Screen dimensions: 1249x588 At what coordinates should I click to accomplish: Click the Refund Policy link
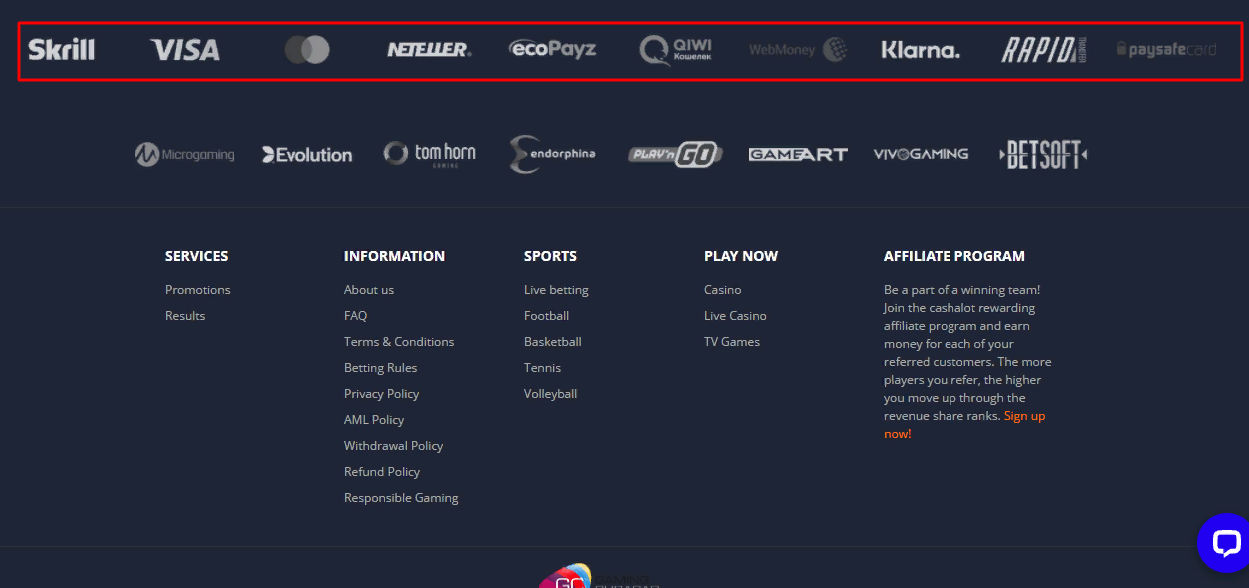click(x=382, y=472)
